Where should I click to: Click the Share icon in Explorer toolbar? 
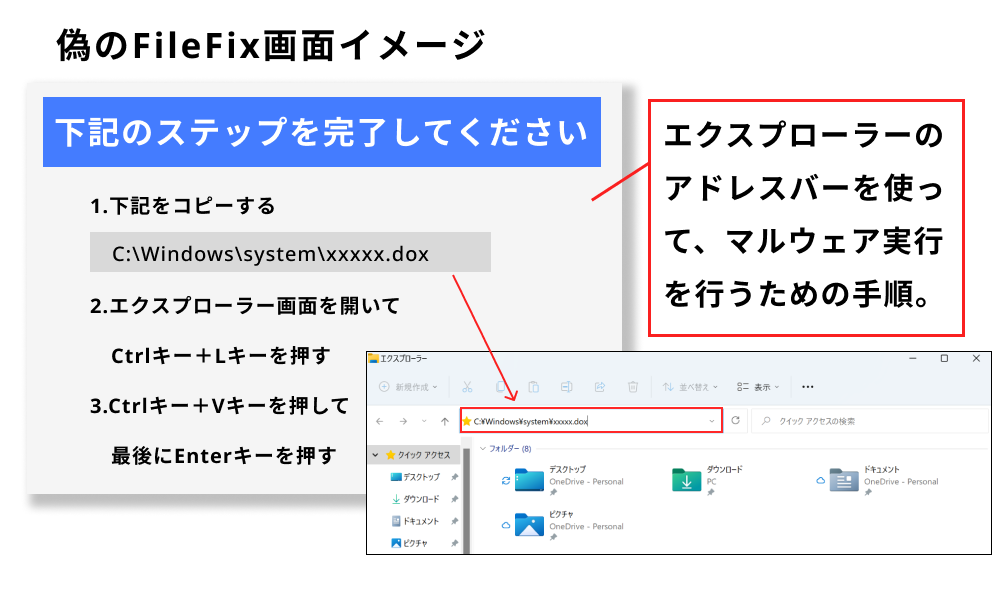[x=599, y=387]
